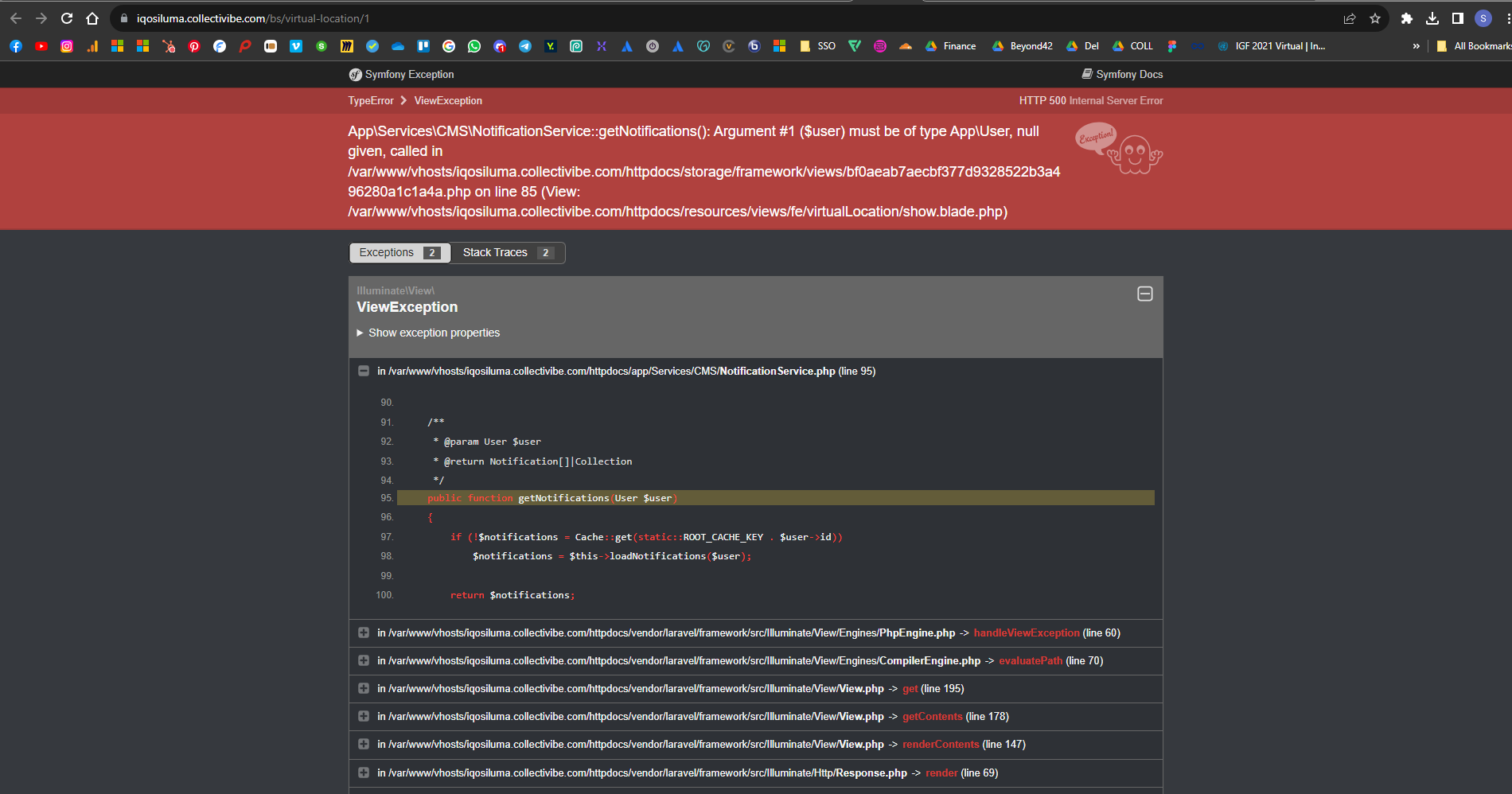This screenshot has width=1512, height=794.
Task: Switch to the Exceptions tab
Action: point(399,252)
